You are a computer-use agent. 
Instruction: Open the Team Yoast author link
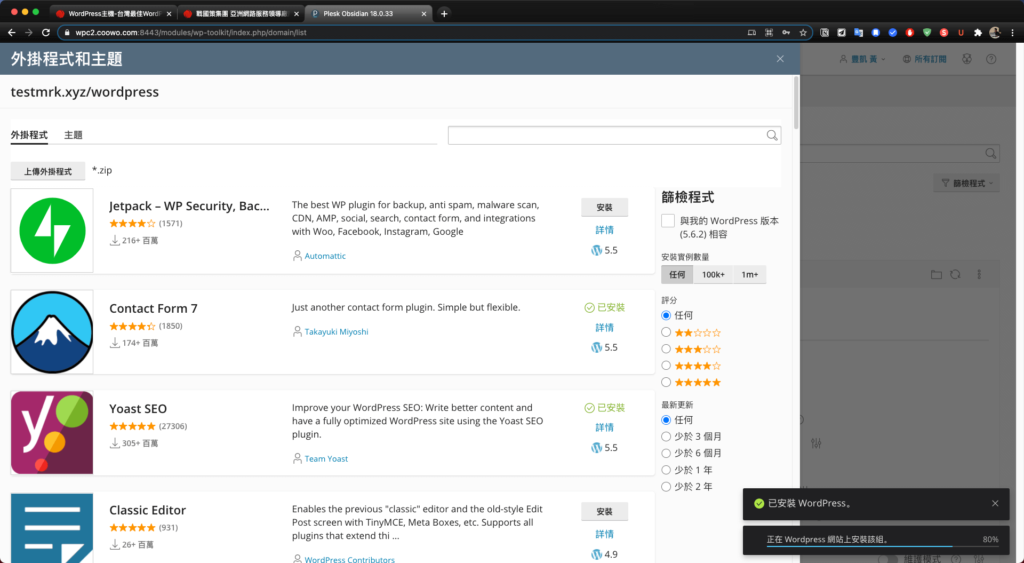pyautogui.click(x=327, y=458)
